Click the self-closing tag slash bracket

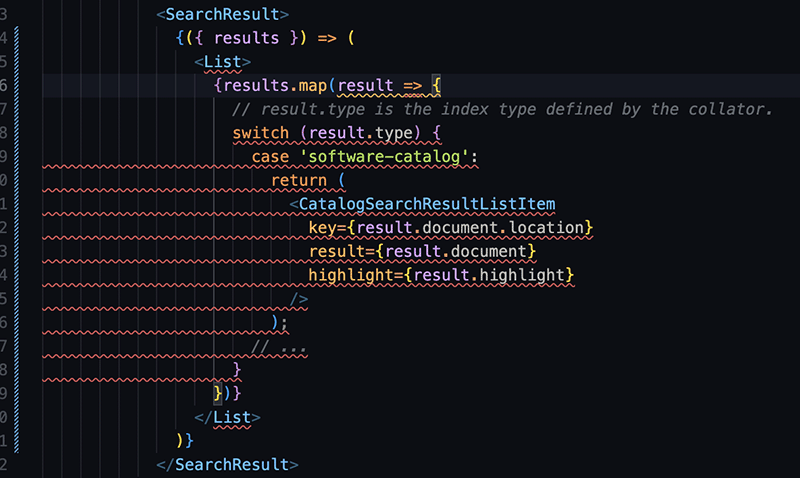tap(298, 299)
